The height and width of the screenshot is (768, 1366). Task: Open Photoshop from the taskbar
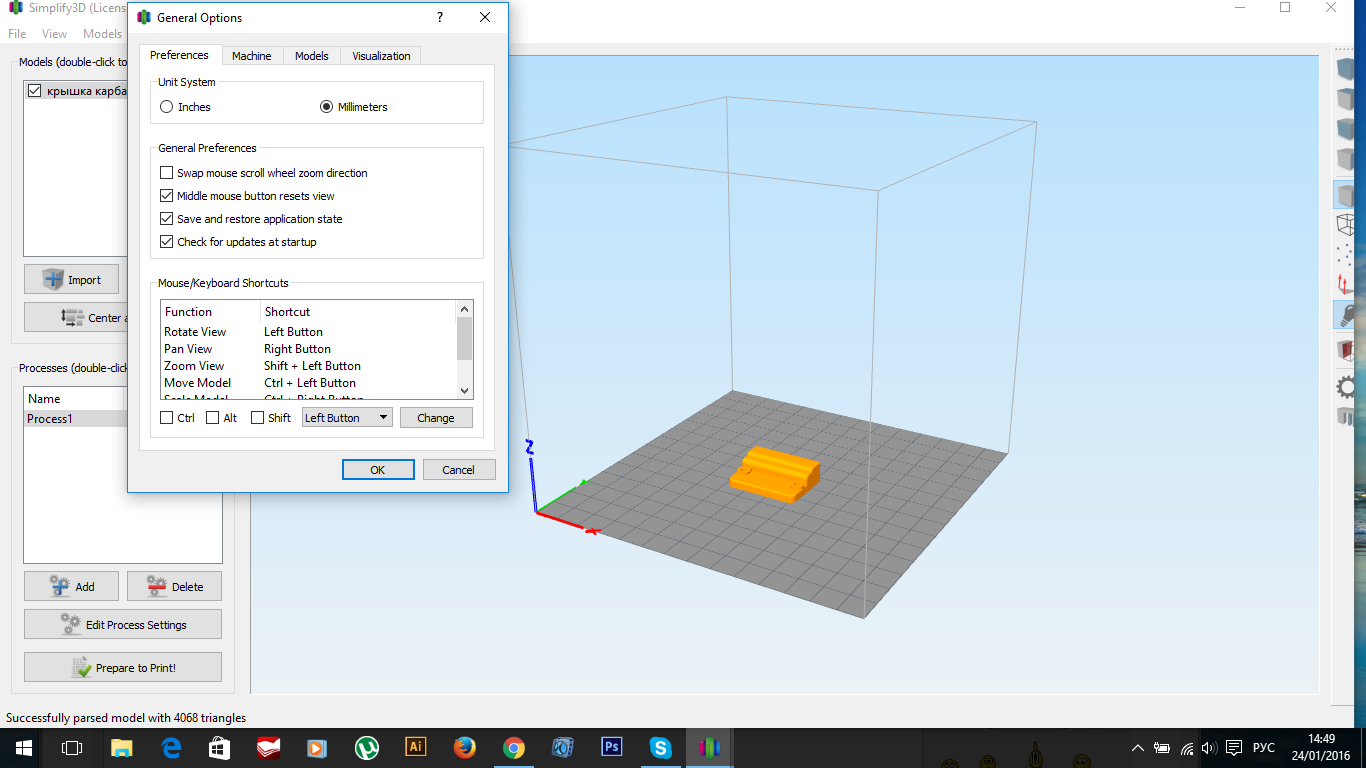point(611,747)
